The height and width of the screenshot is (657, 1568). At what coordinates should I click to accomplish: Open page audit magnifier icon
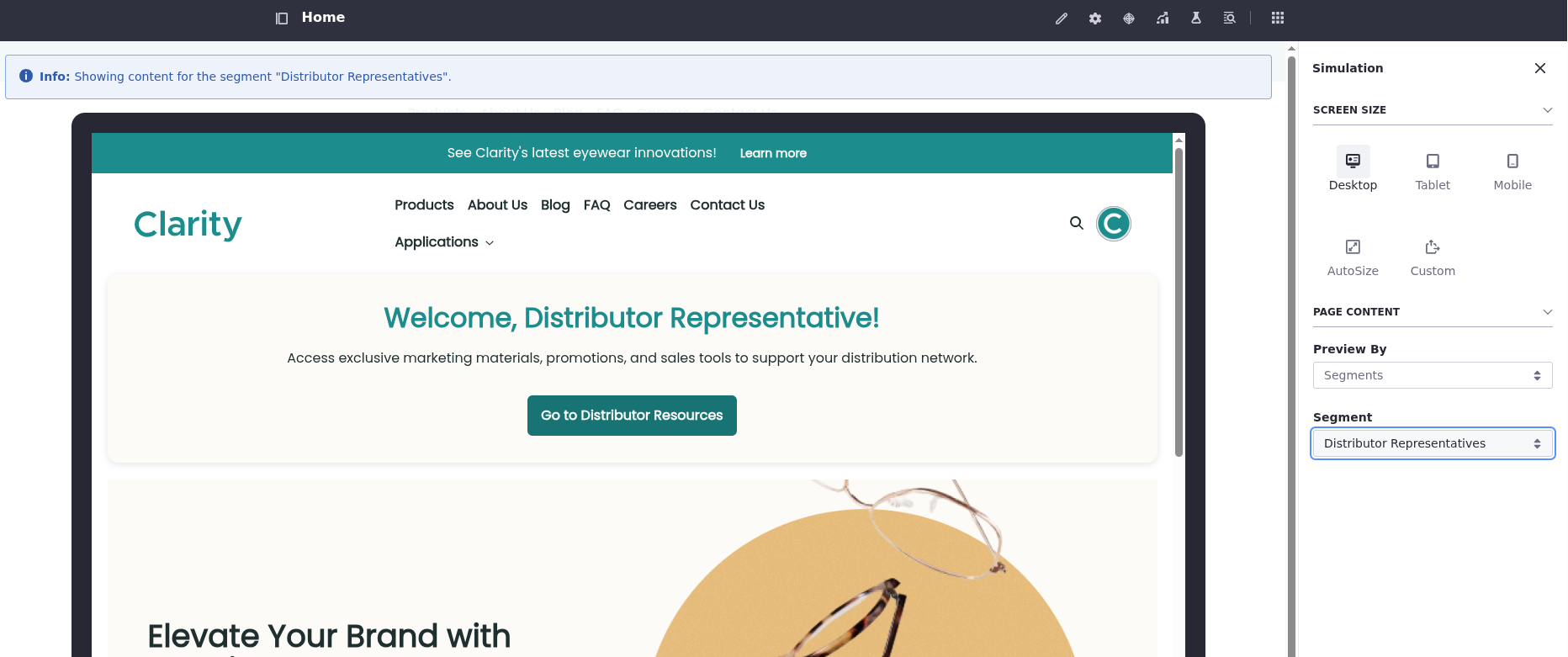1229,19
